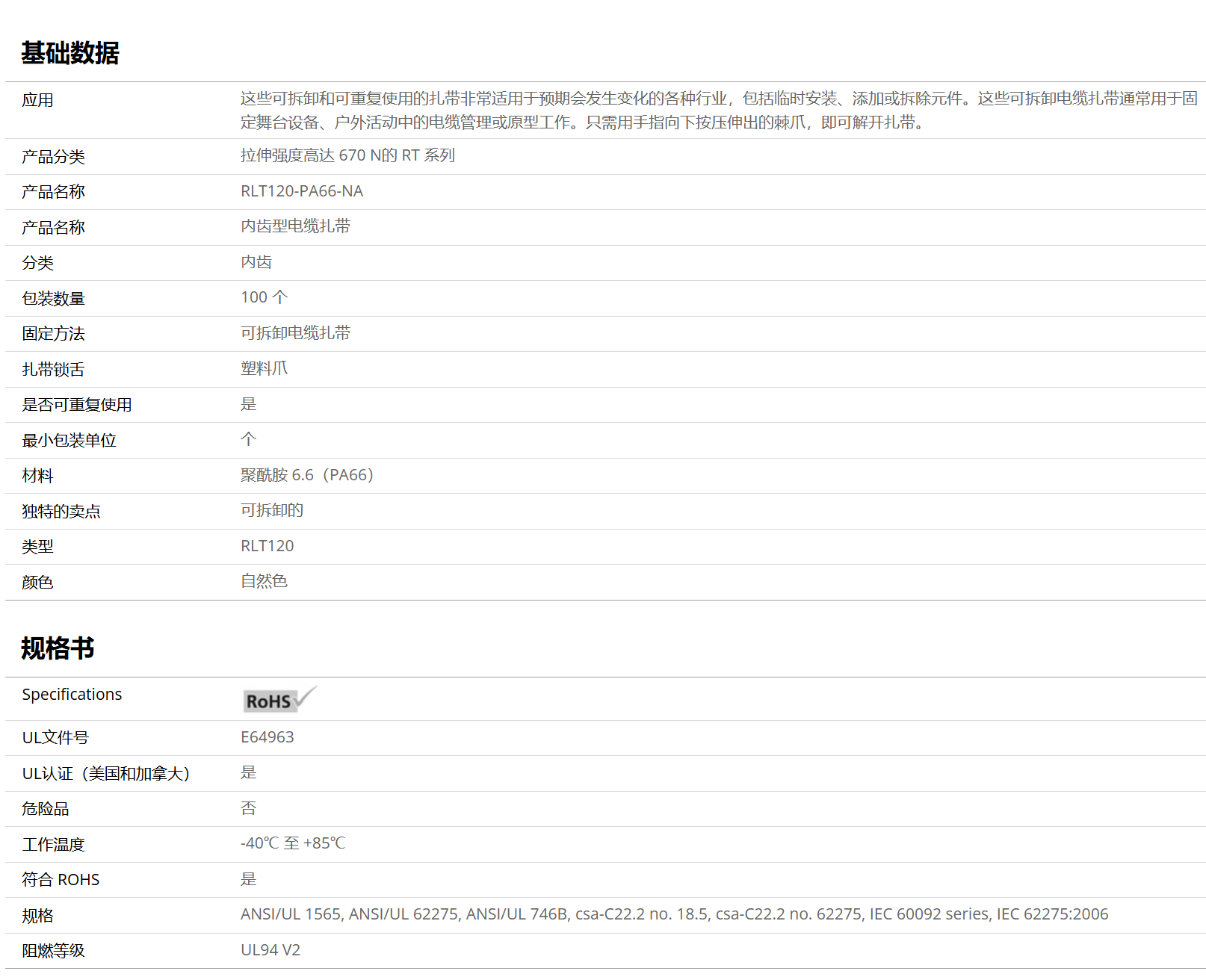1206x980 pixels.
Task: Click the UL94 V2 flammability rating value
Action: (x=270, y=950)
